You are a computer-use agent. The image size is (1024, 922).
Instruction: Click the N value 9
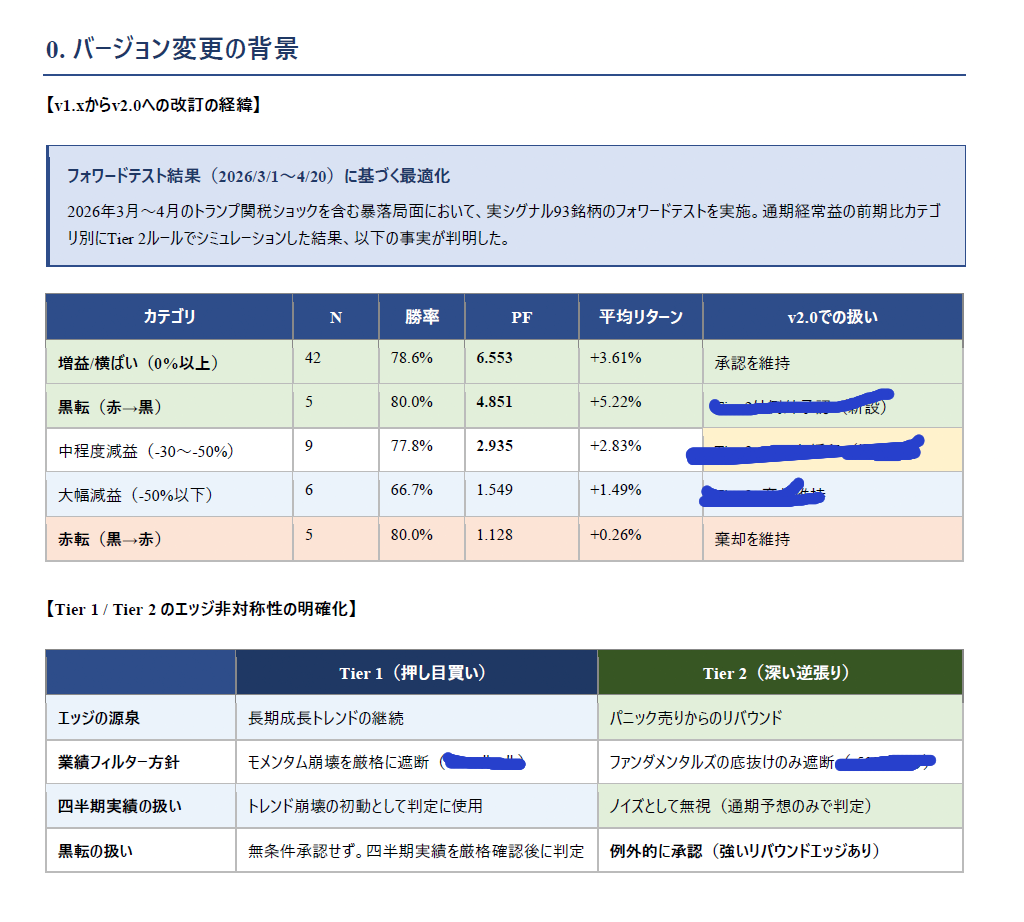(x=309, y=446)
